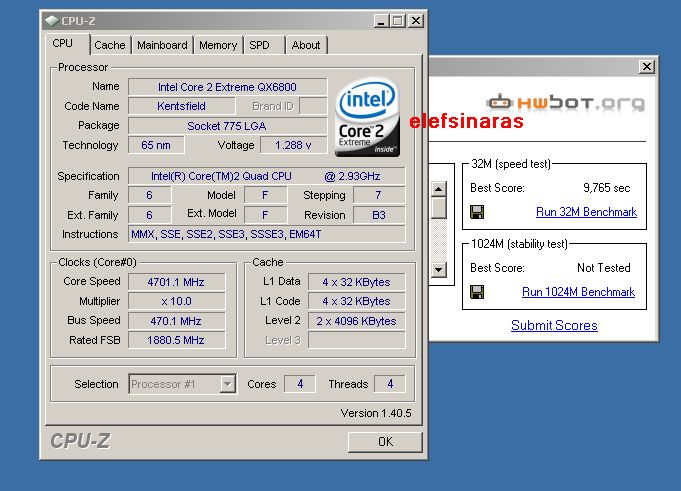
Task: Click the Level 2 value 2 x 4096 KBytes
Action: pyautogui.click(x=357, y=321)
